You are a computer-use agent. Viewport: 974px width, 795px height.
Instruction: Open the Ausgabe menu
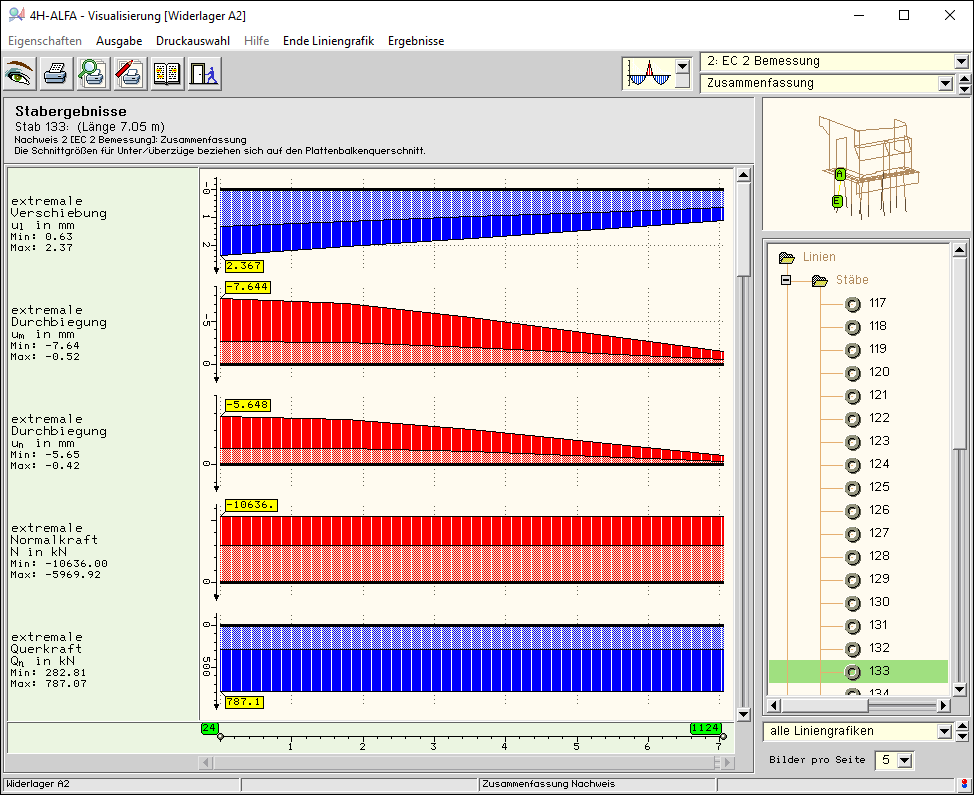[x=119, y=41]
